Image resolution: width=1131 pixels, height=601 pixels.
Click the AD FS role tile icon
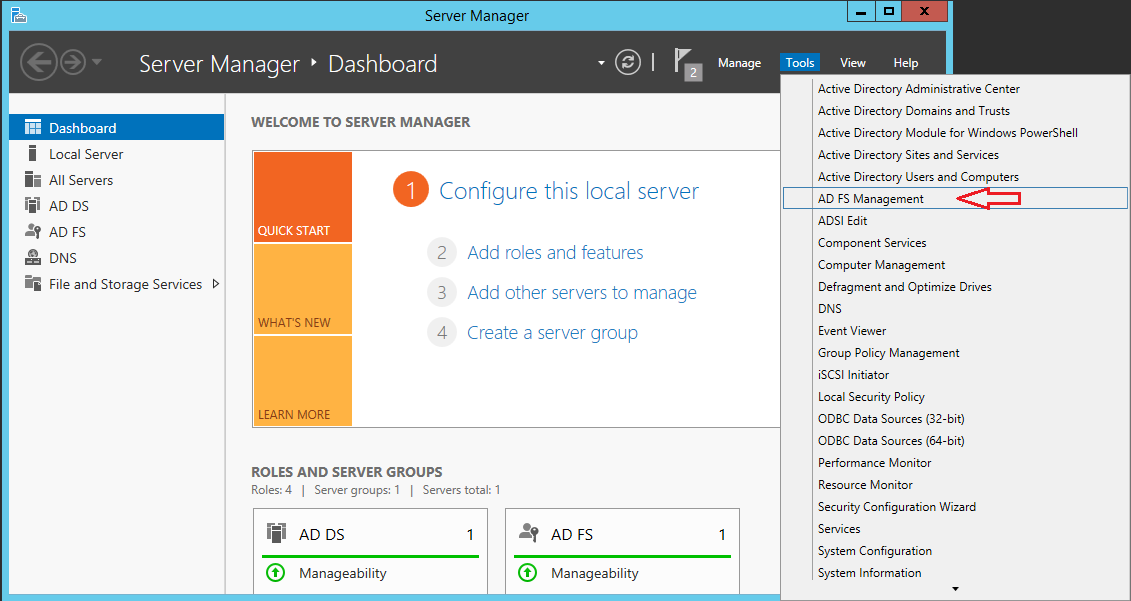[x=529, y=533]
